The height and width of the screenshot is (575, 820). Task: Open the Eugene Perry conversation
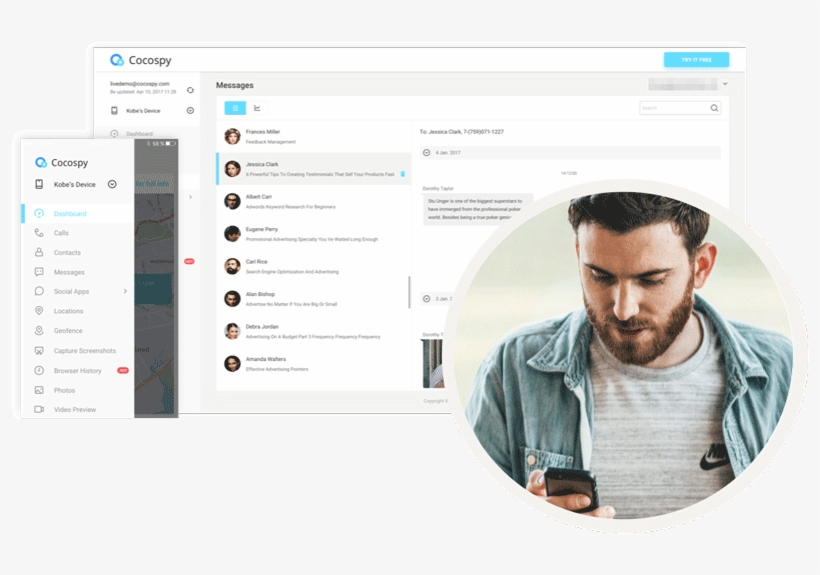[314, 234]
